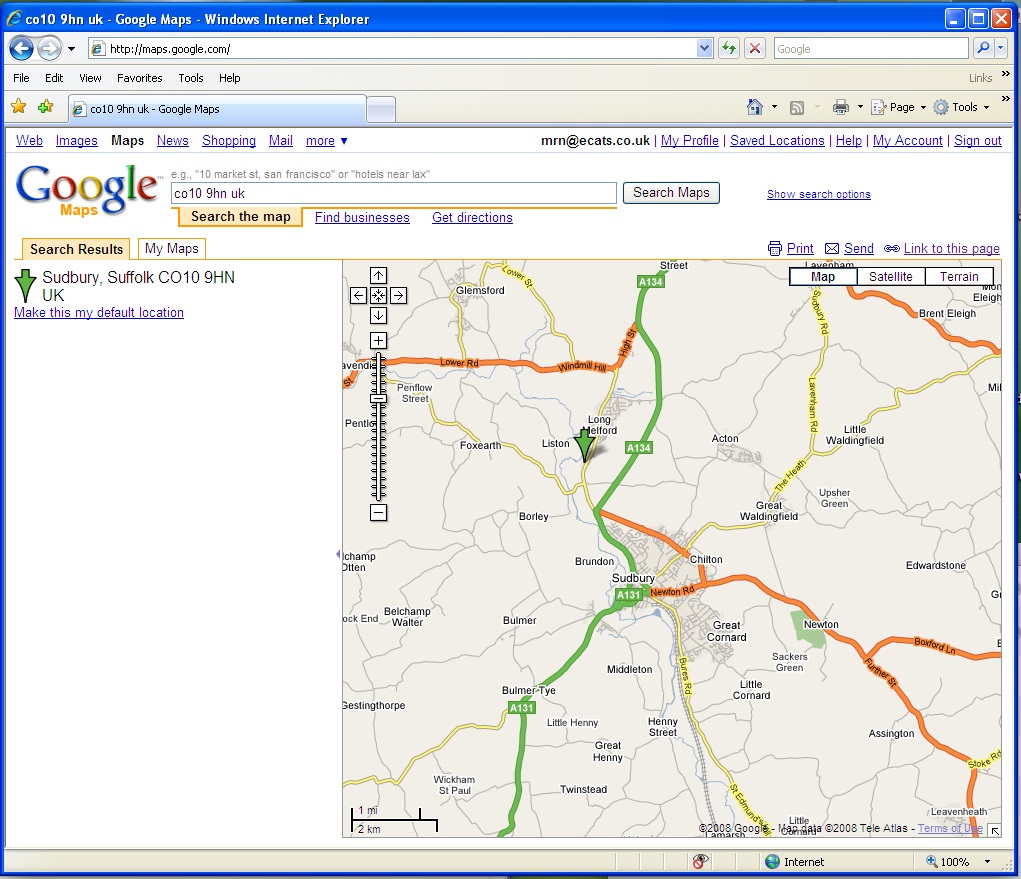Screen dimensions: 1021x879
Task: Switch to the My Maps tab
Action: [171, 248]
